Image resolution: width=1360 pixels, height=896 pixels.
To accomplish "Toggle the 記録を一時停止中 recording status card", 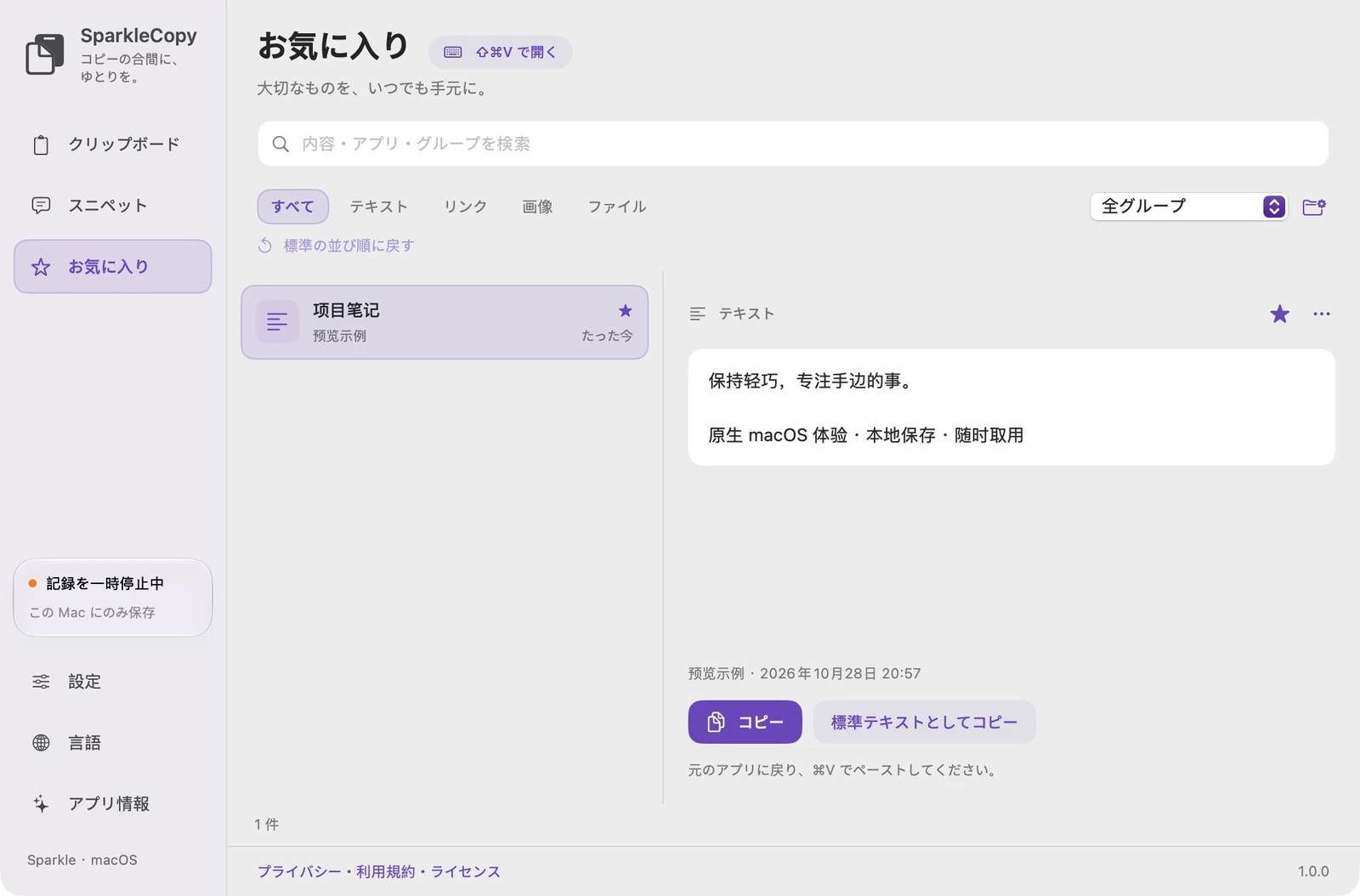I will [112, 598].
